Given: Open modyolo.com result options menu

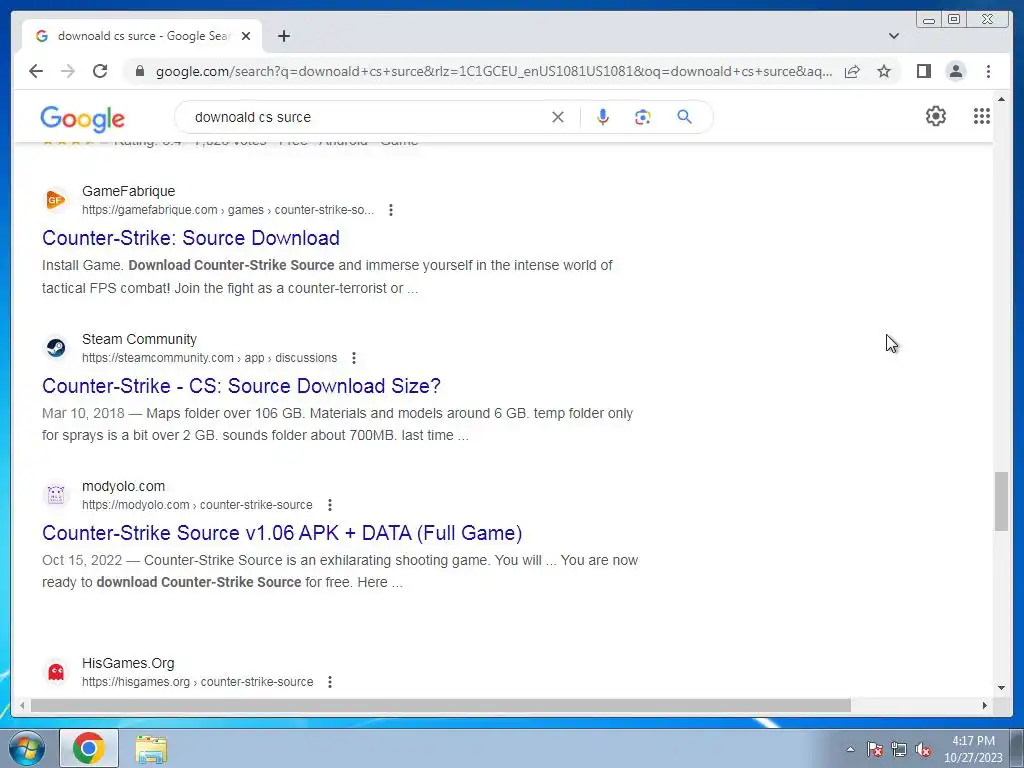Looking at the screenshot, I should (330, 505).
